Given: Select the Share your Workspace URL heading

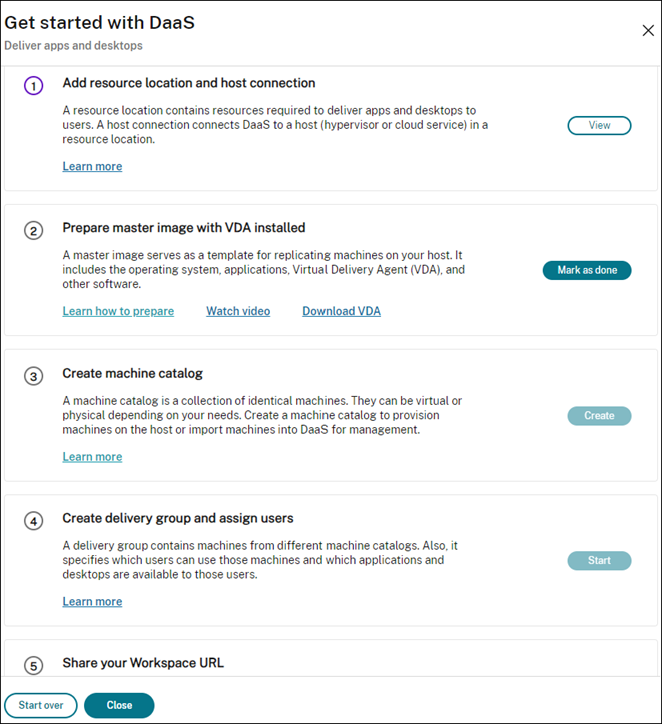Looking at the screenshot, I should click(x=143, y=663).
